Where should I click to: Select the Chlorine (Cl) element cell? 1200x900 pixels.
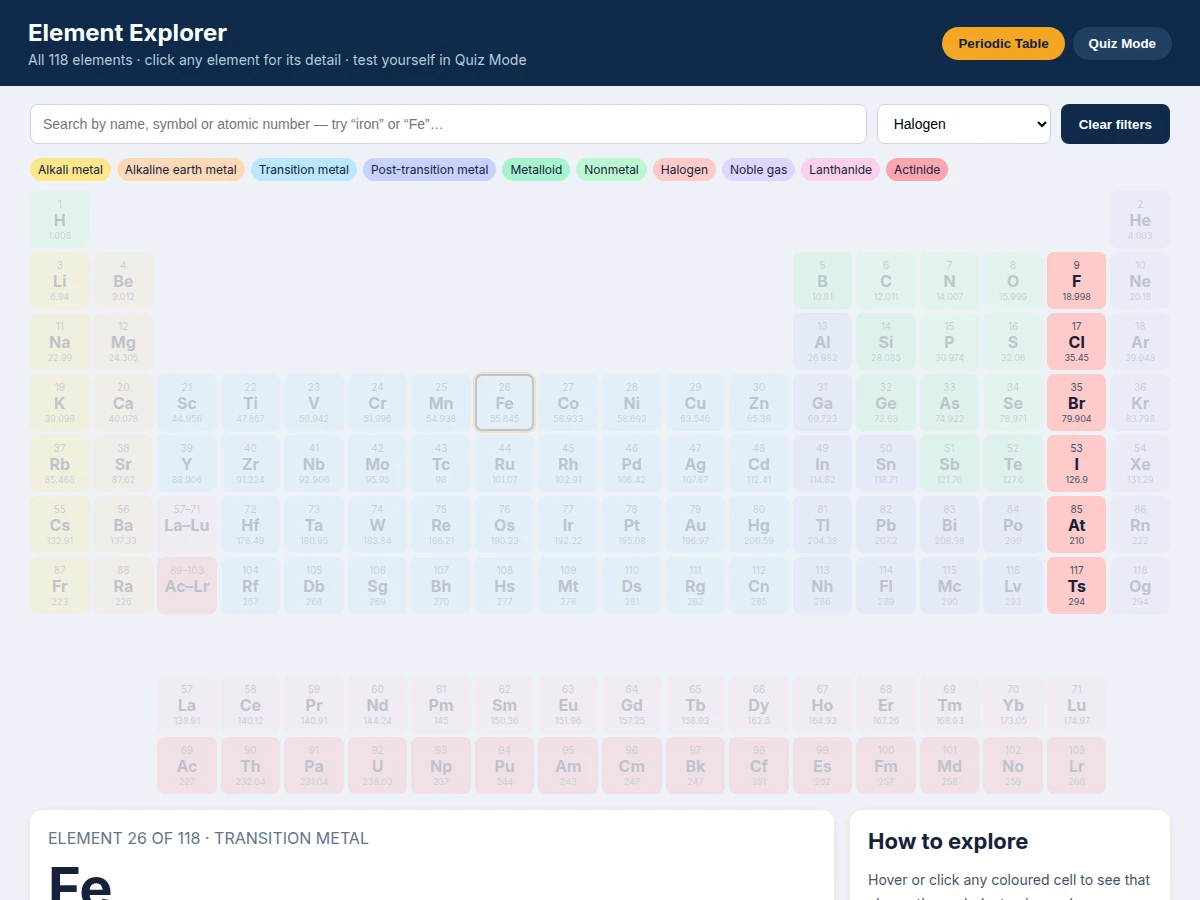pyautogui.click(x=1076, y=342)
